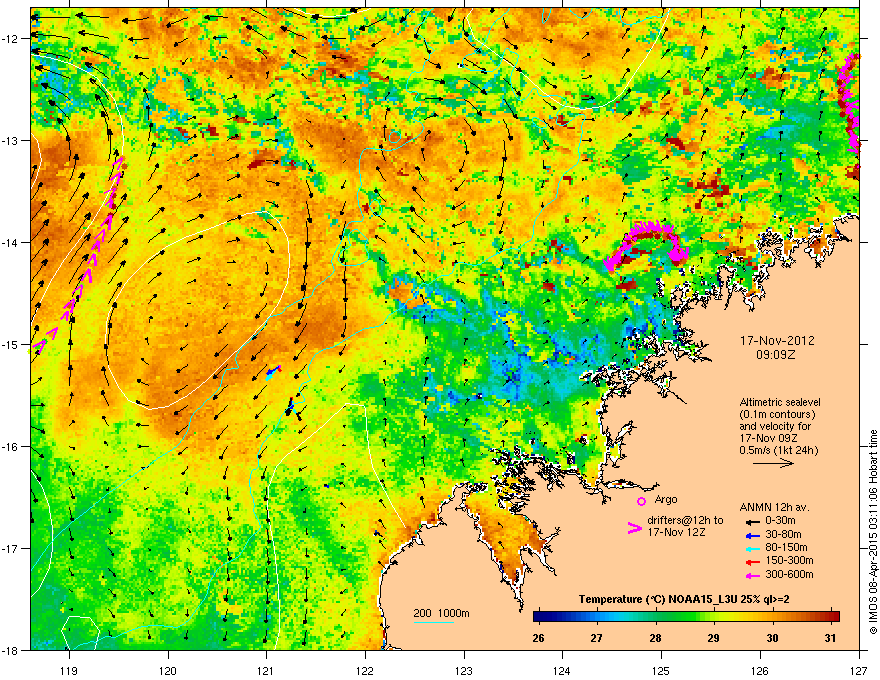Click the longitude axis label '127'
Image resolution: width=880 pixels, height=680 pixels.
coord(859,670)
